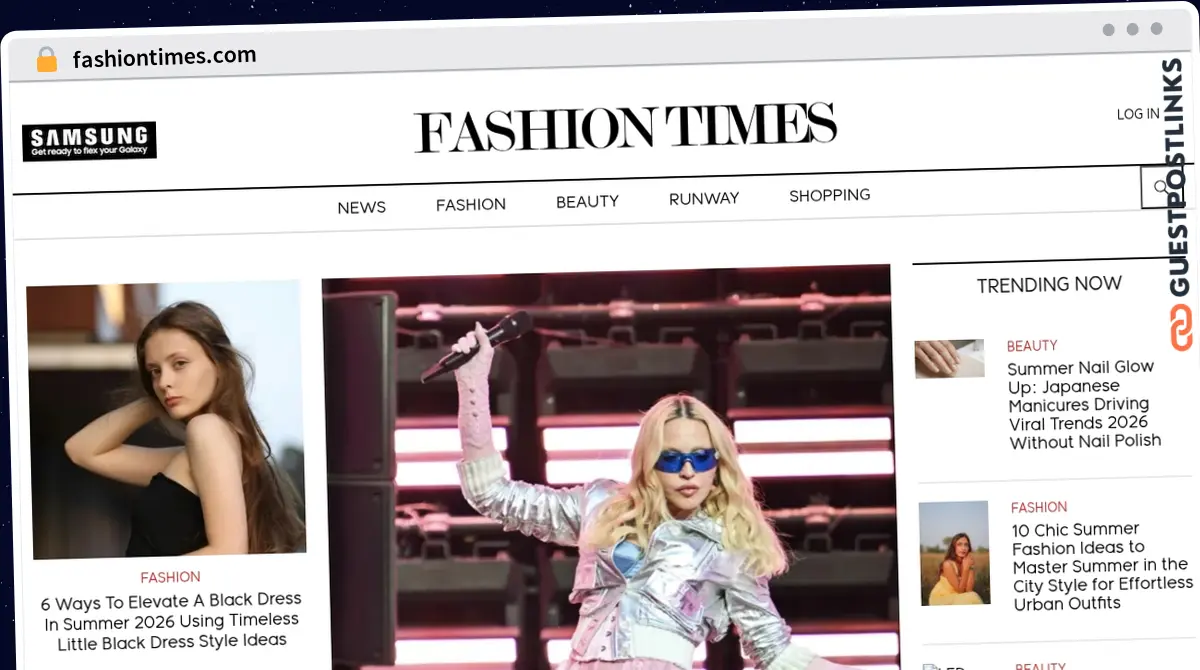Image resolution: width=1200 pixels, height=670 pixels.
Task: Open the FASHION menu item
Action: pos(471,204)
